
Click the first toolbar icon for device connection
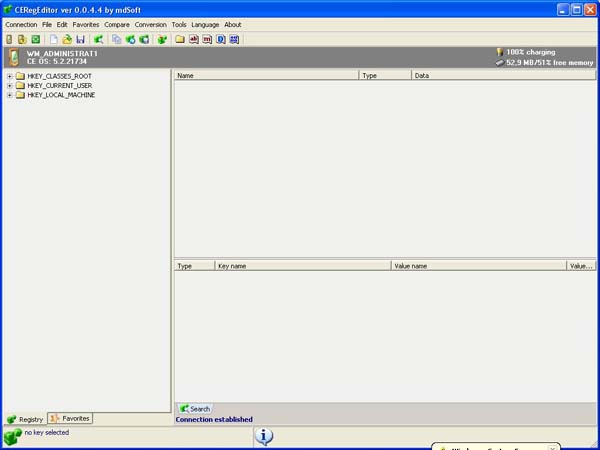click(9, 40)
